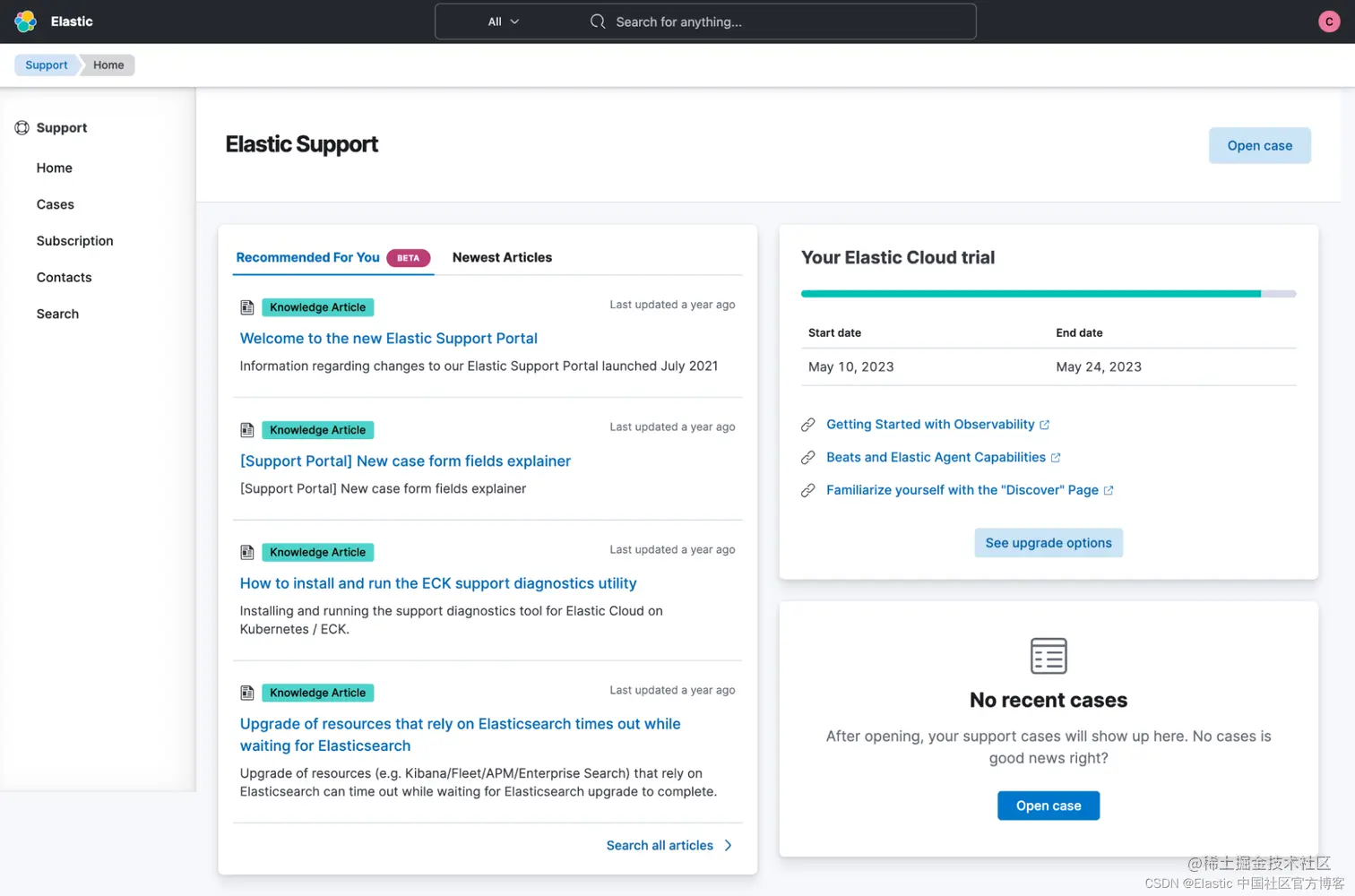
Task: Click Open case button in page header
Action: coord(1259,146)
